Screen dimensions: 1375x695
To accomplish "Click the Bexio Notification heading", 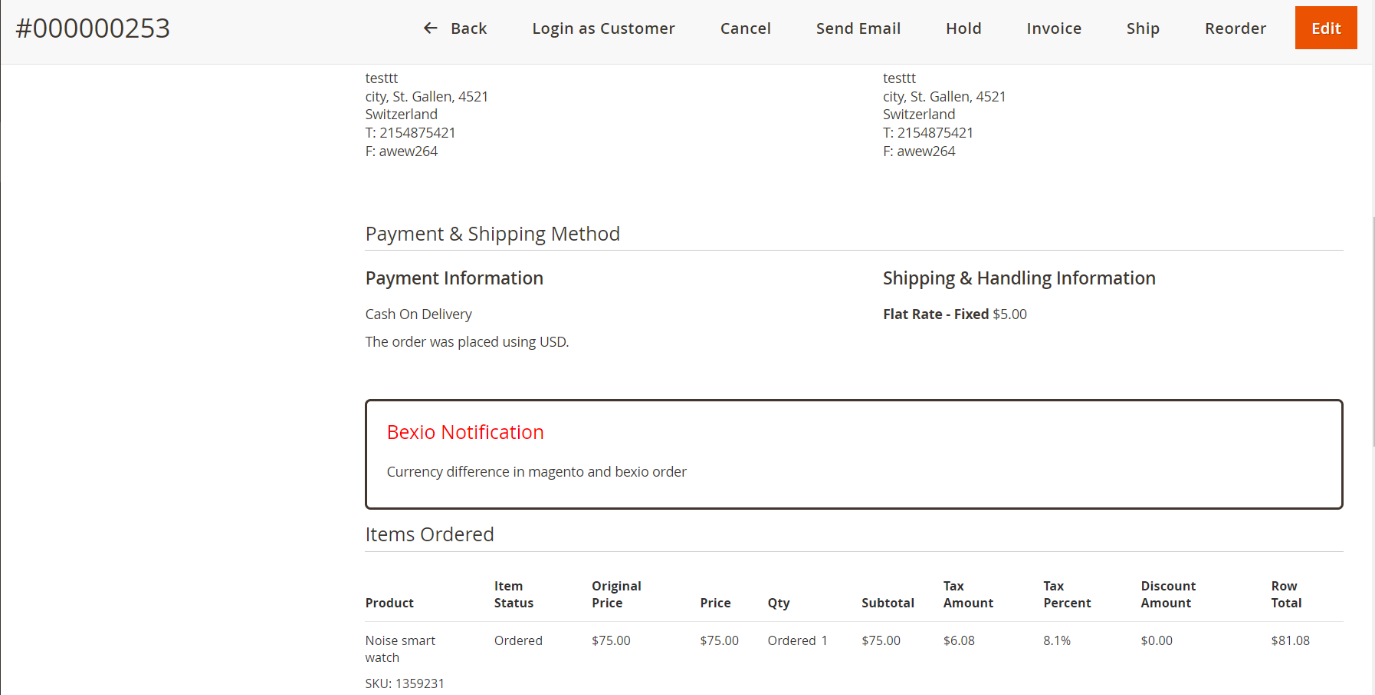I will (x=465, y=432).
